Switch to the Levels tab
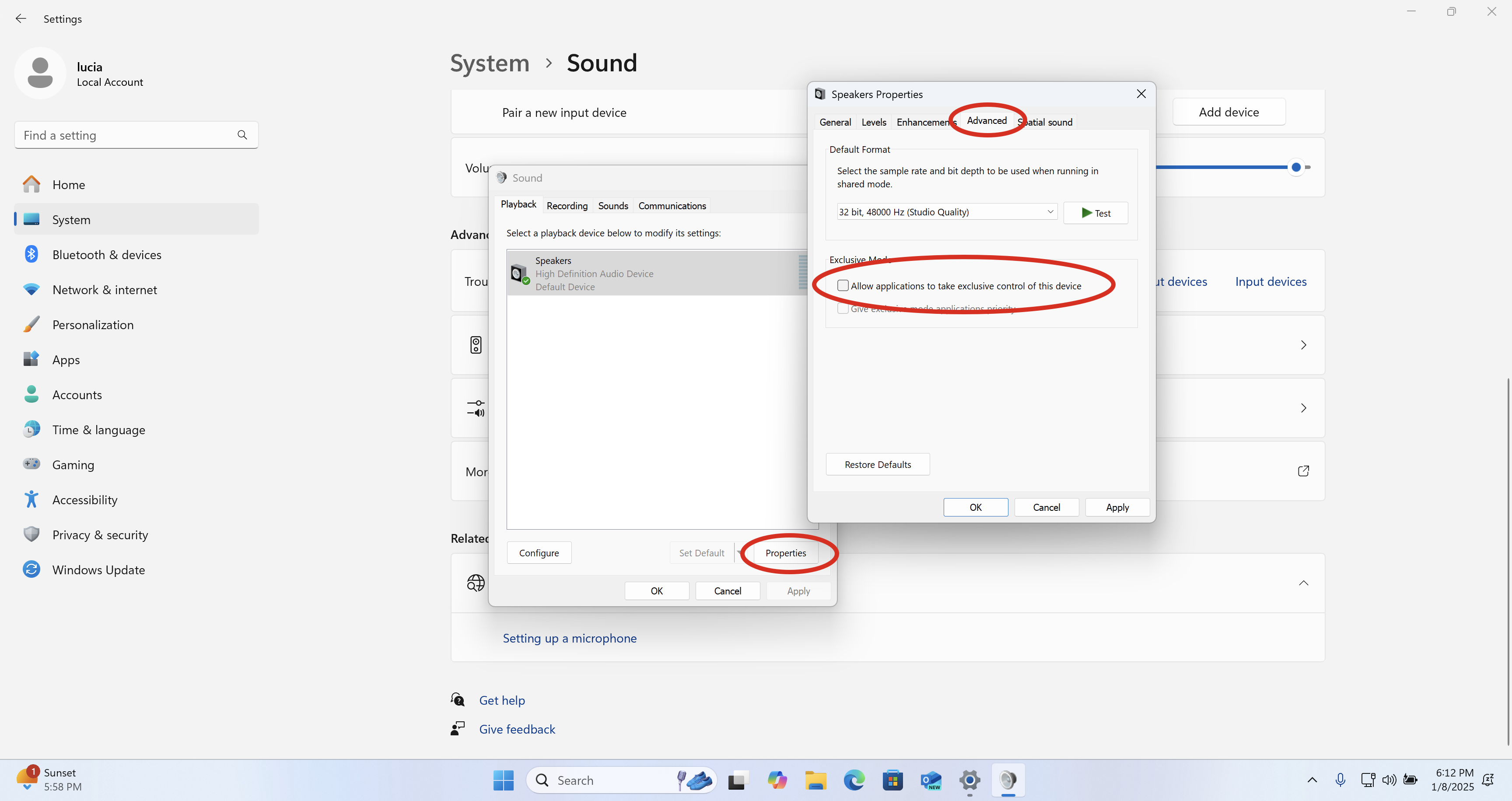This screenshot has height=801, width=1512. coord(873,122)
